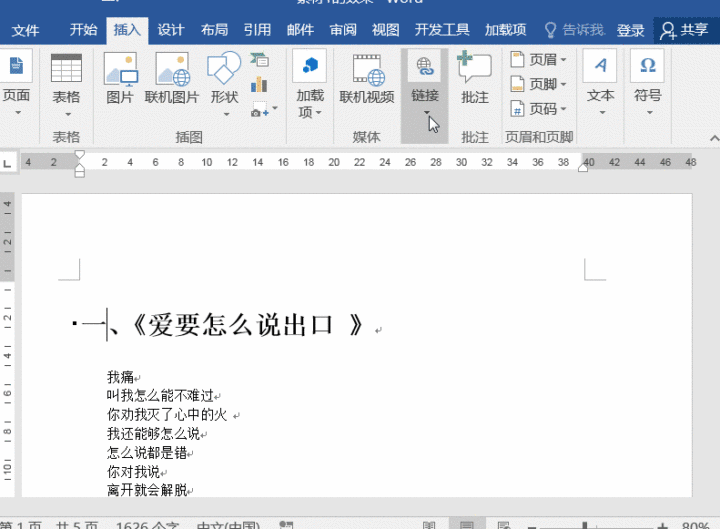The height and width of the screenshot is (529, 720).
Task: Click heading 《爱要怎么说出口》
Action: click(248, 325)
